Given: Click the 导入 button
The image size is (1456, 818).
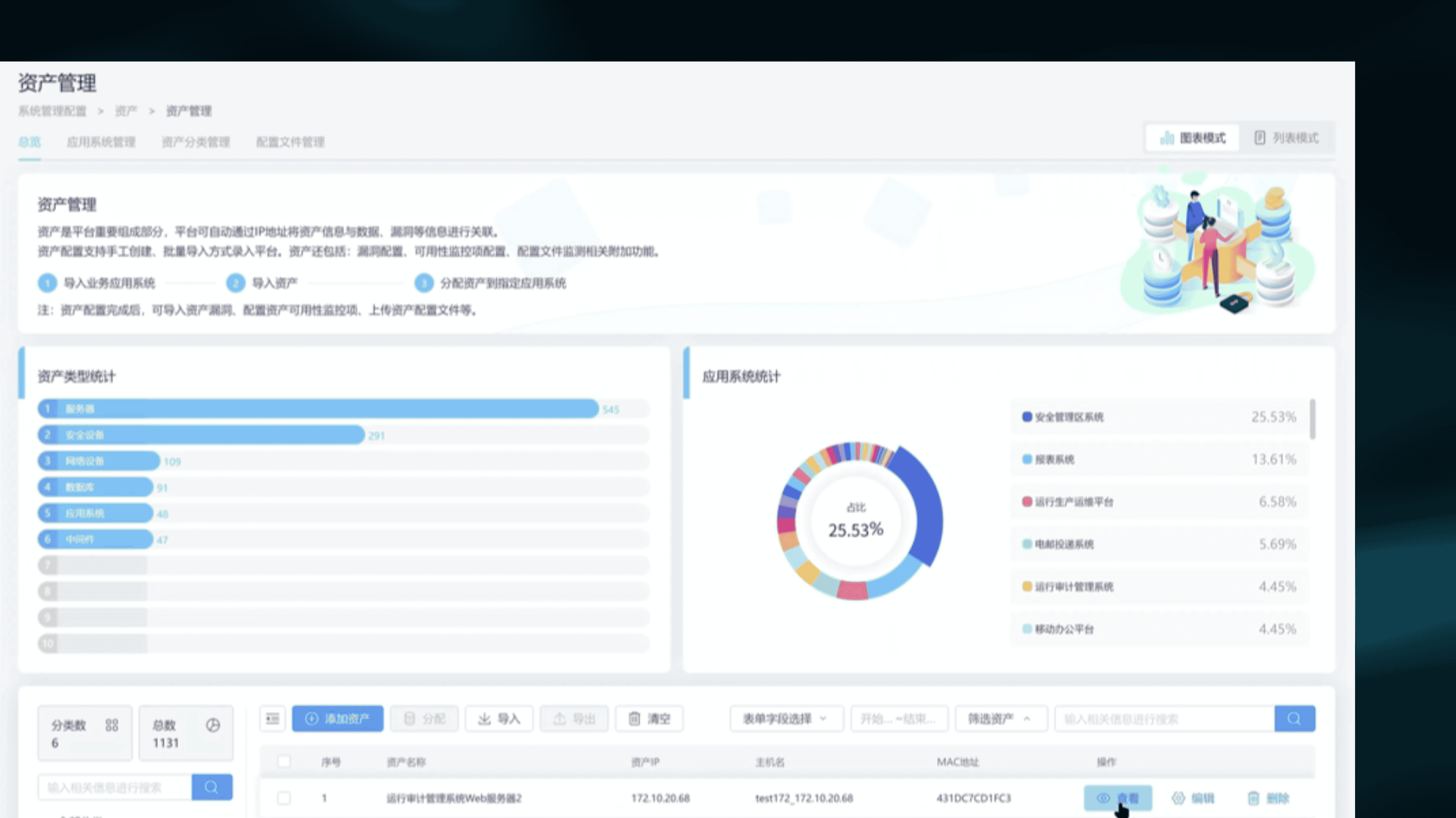Looking at the screenshot, I should click(498, 719).
